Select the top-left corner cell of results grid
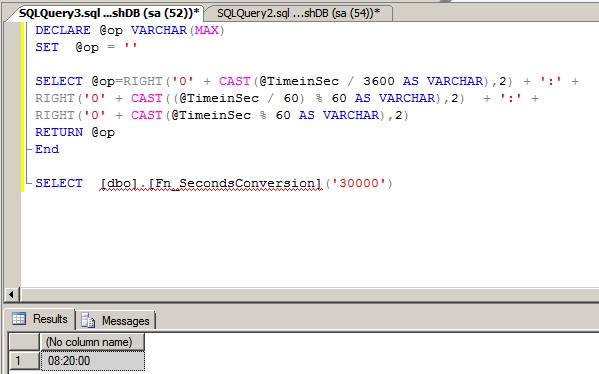 24,342
